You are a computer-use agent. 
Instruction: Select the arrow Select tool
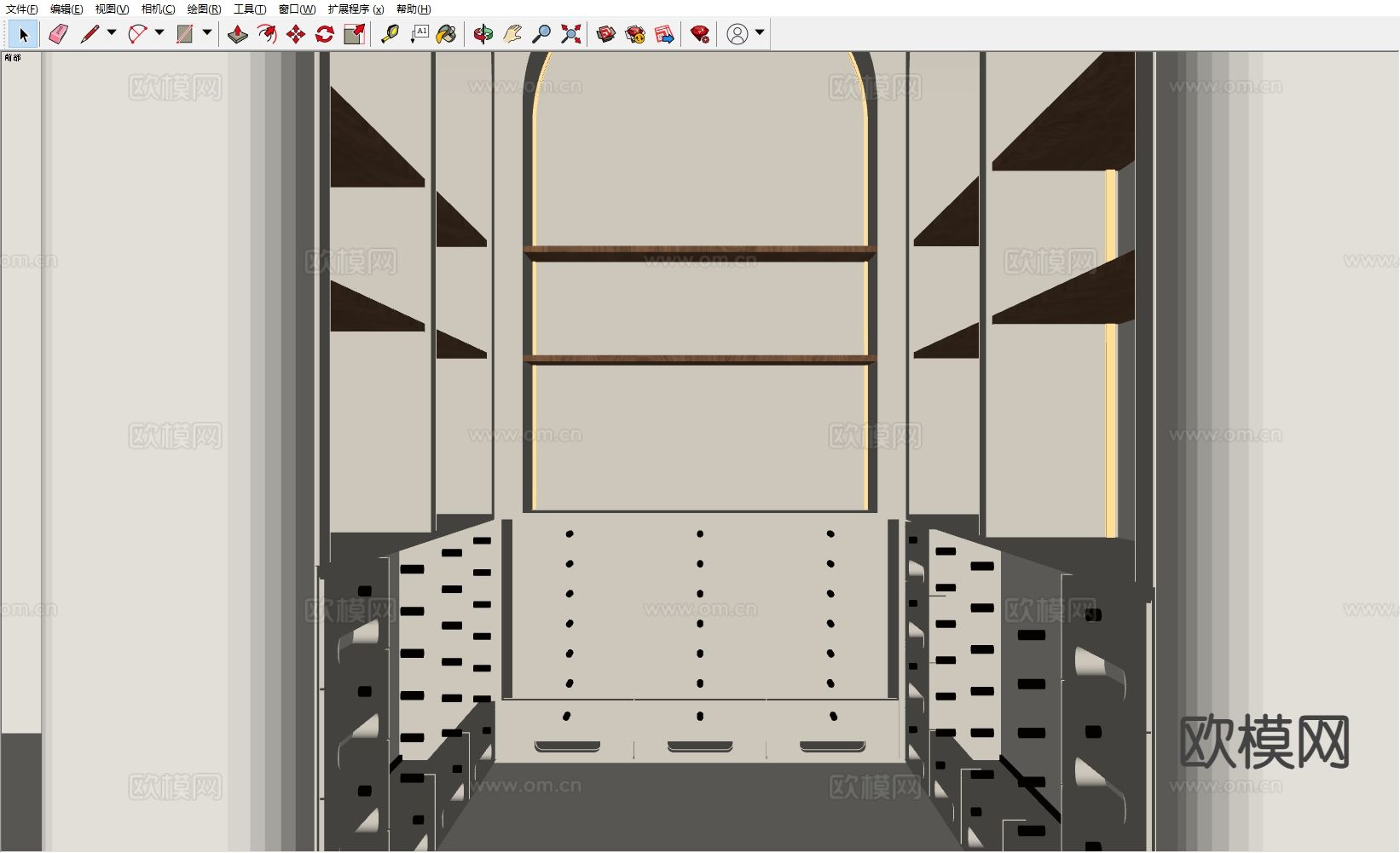pos(23,34)
